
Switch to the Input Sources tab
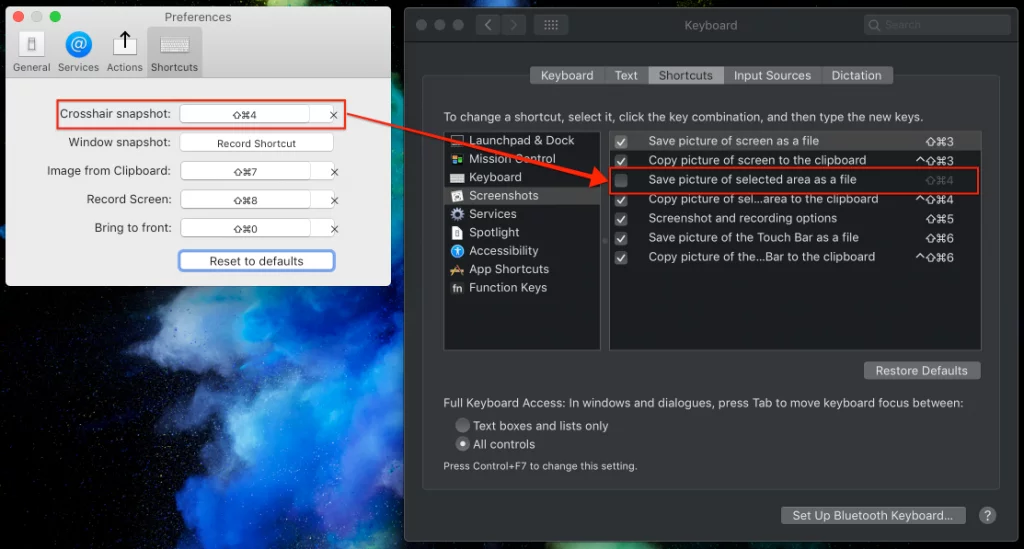(772, 75)
